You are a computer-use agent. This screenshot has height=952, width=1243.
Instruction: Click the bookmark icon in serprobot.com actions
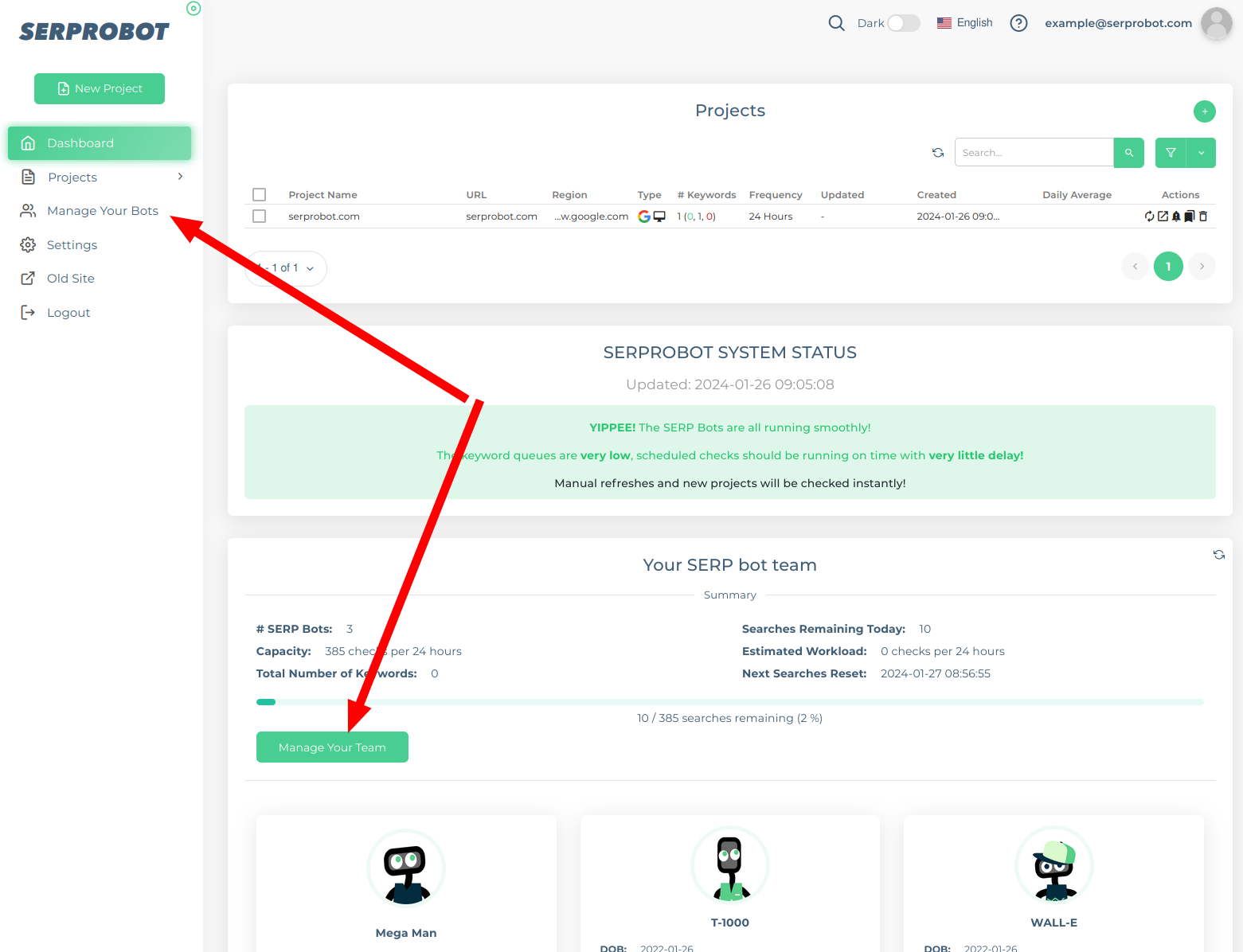pyautogui.click(x=1190, y=217)
